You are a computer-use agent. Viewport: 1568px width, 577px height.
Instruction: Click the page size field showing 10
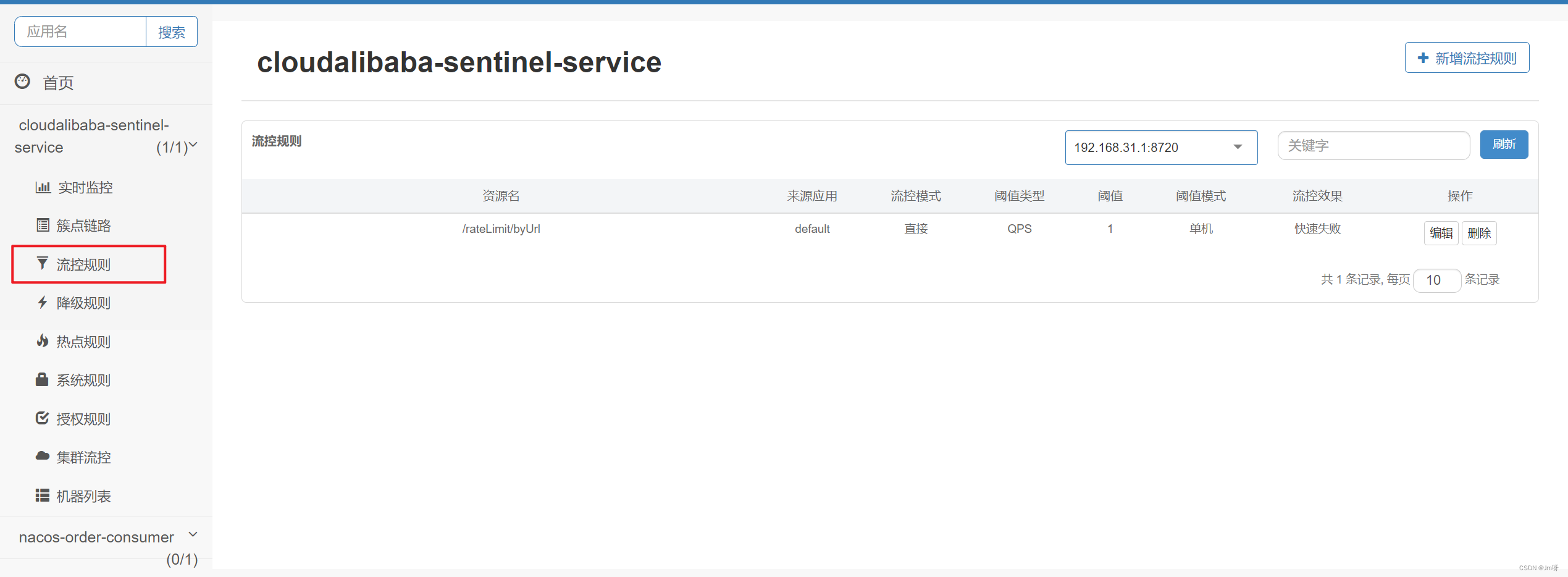[x=1436, y=280]
